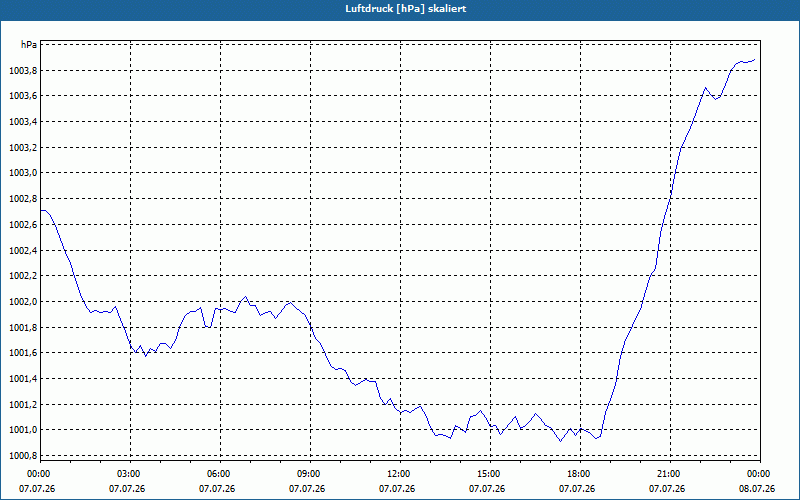Select the 08.07.26 date label
The height and width of the screenshot is (500, 800).
click(x=757, y=489)
